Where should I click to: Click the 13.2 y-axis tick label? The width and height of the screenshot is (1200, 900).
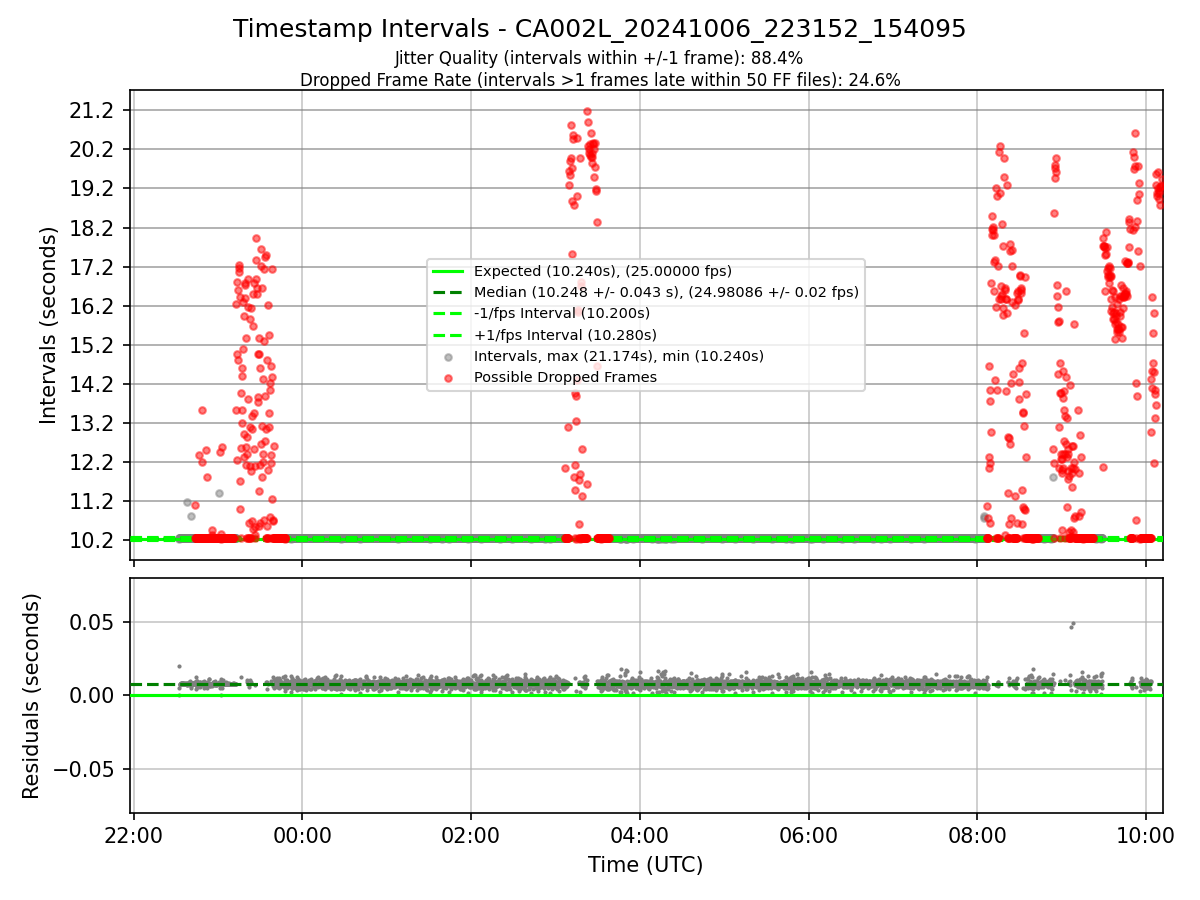click(93, 423)
